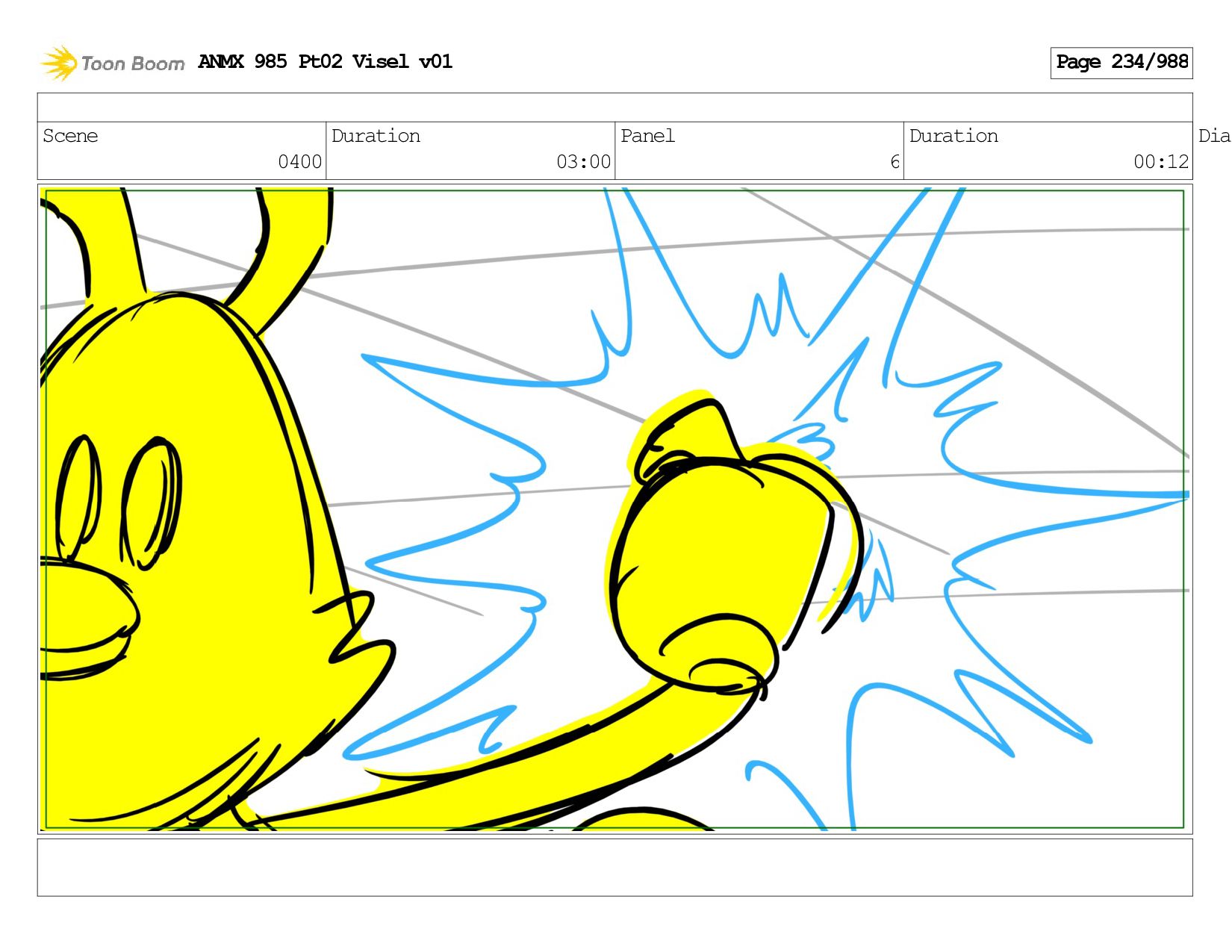Viewport: 1232px width, 952px height.
Task: Click the Toon Boom logo
Action: 112,63
